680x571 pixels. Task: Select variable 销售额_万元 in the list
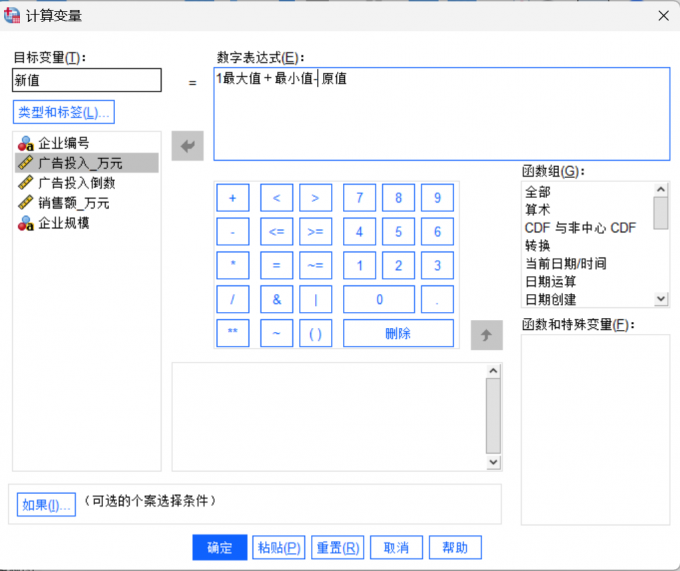(87, 203)
